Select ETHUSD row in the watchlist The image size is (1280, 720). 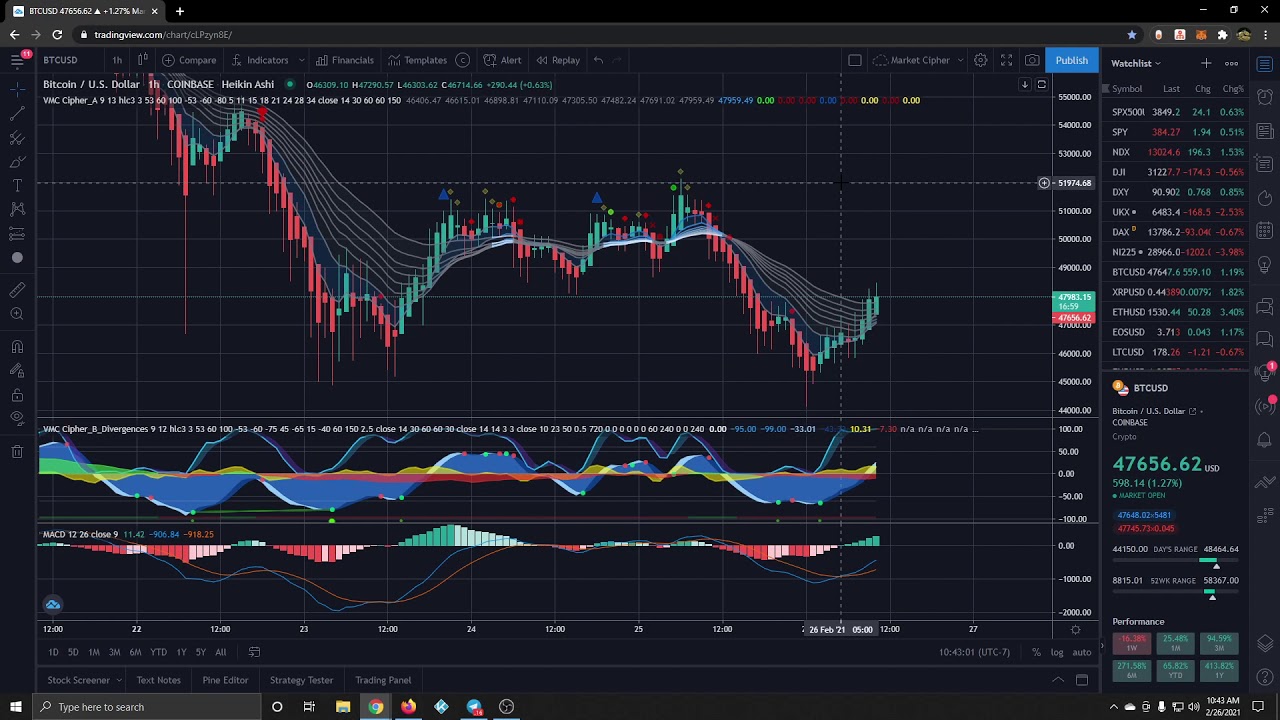click(1178, 312)
